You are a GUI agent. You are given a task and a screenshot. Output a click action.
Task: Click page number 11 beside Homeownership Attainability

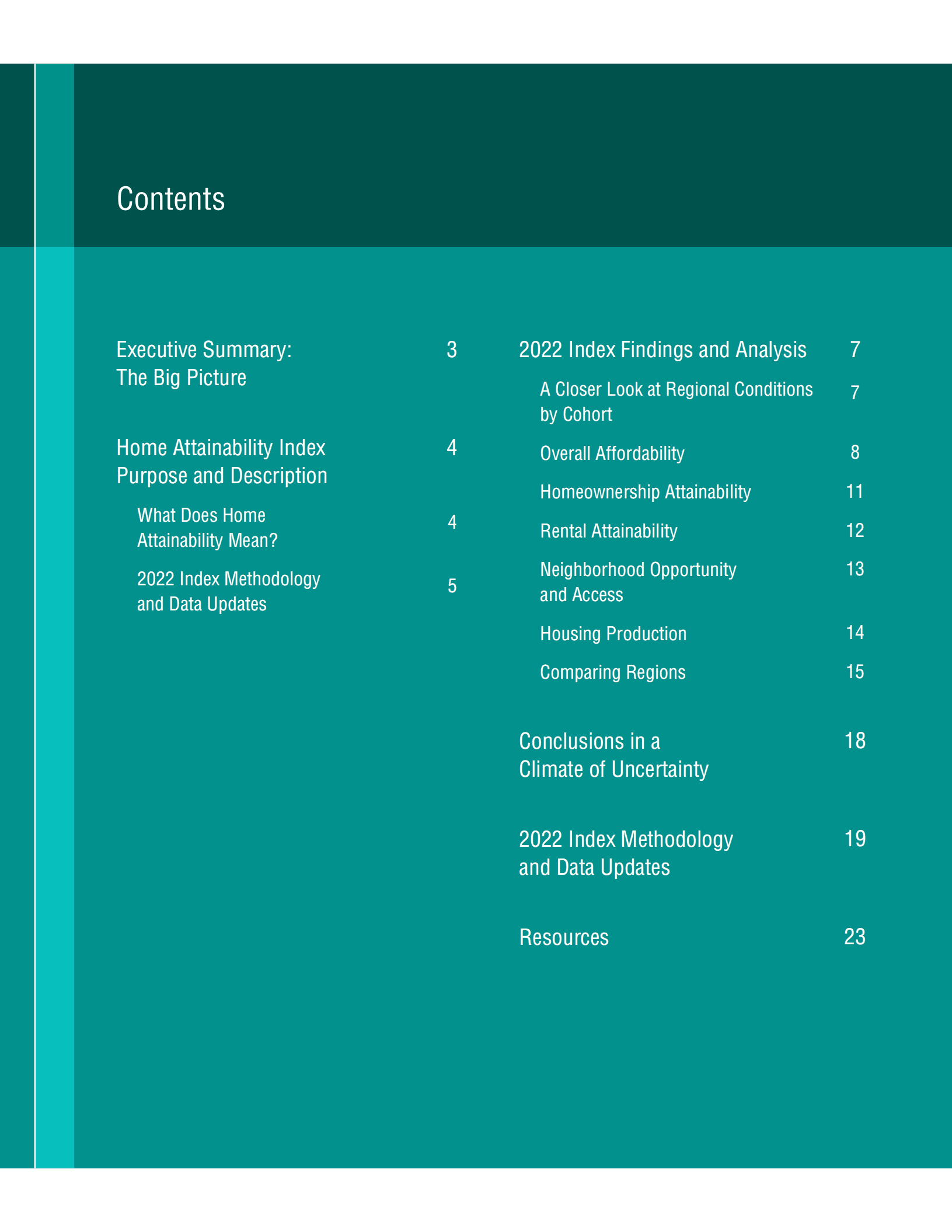[x=855, y=491]
